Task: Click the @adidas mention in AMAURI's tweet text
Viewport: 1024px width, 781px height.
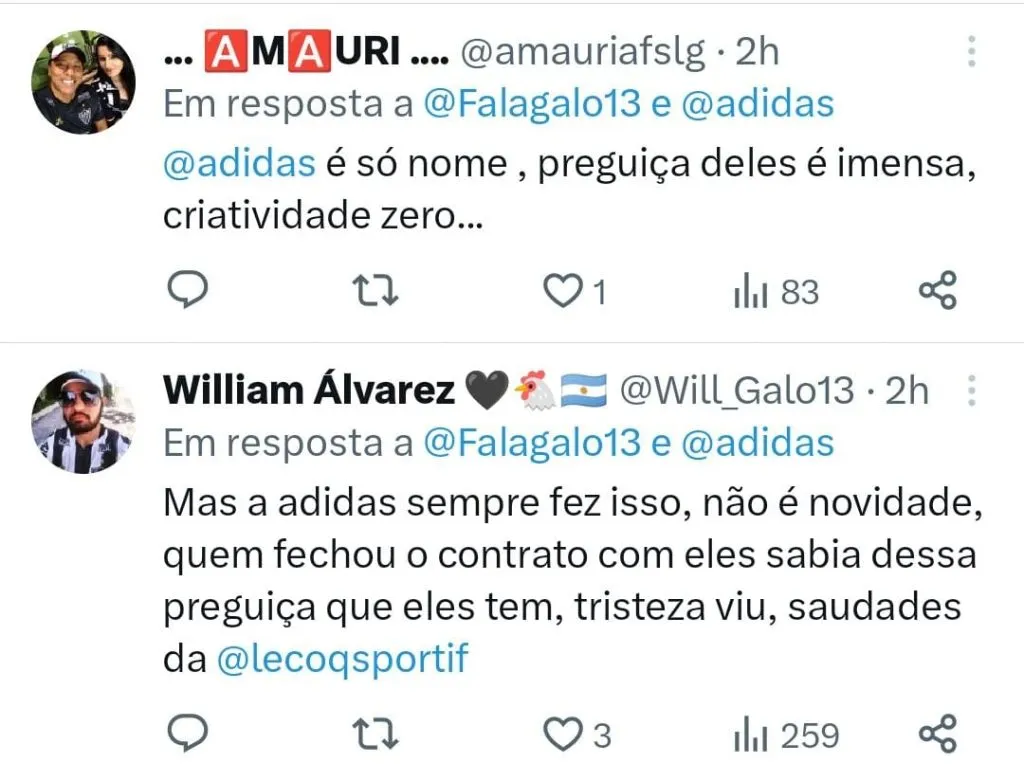Action: tap(239, 163)
